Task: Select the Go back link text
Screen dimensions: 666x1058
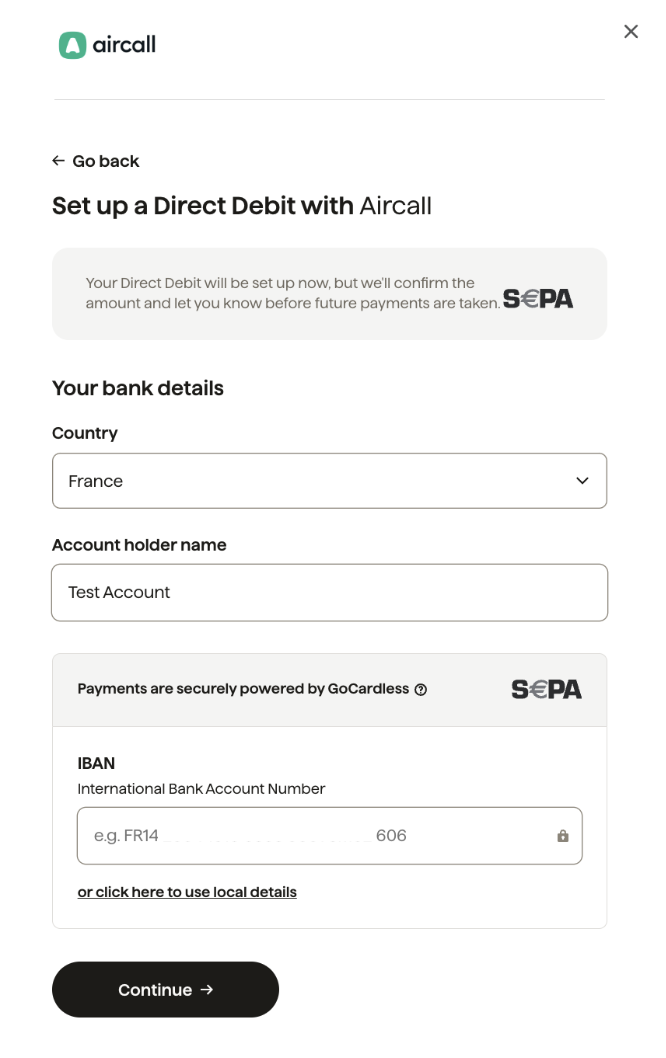Action: pos(105,161)
